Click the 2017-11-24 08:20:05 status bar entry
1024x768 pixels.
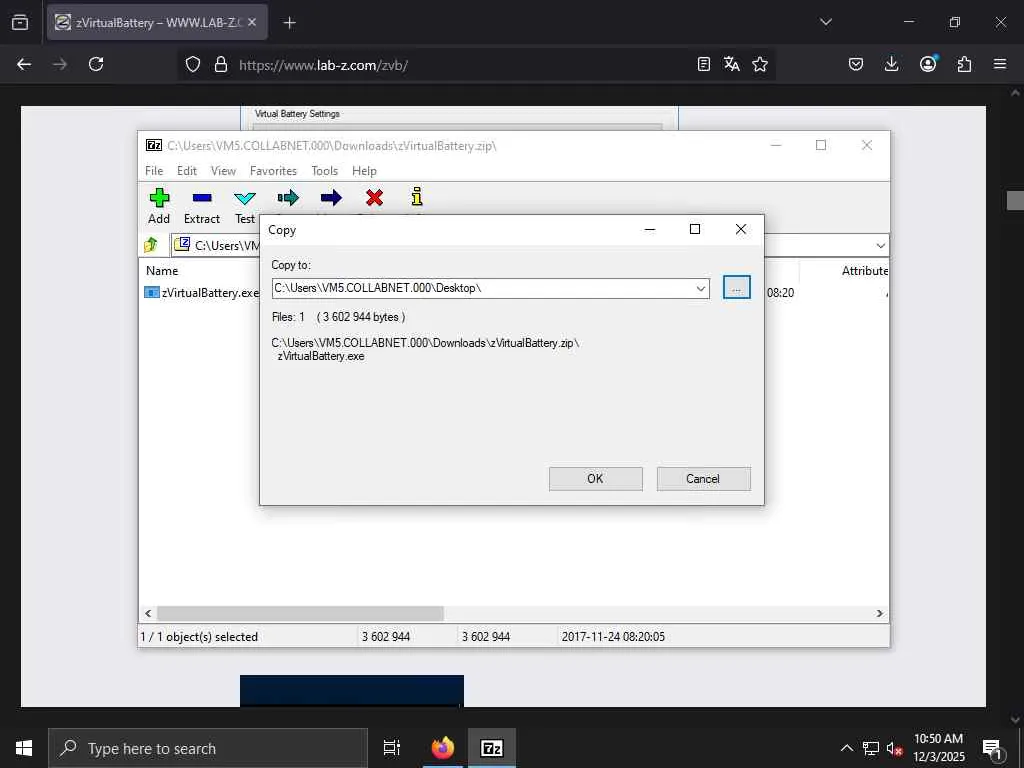[x=613, y=637]
